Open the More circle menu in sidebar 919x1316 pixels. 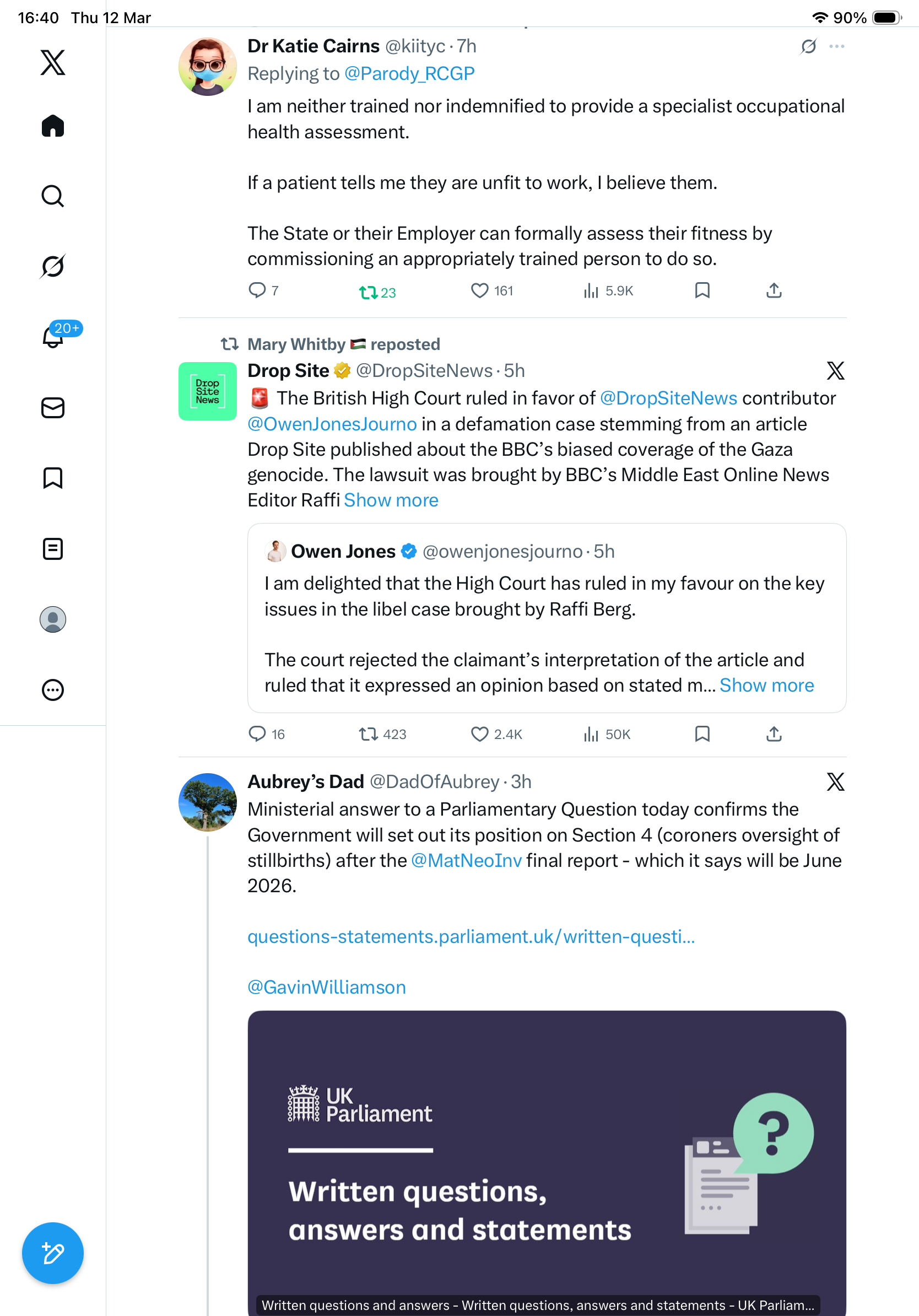(53, 690)
